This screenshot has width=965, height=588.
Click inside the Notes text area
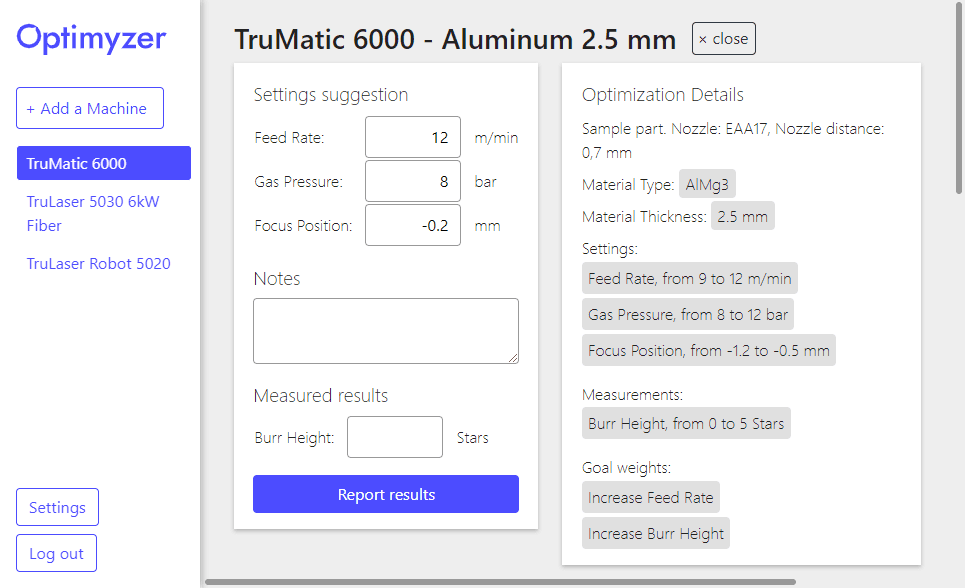386,331
